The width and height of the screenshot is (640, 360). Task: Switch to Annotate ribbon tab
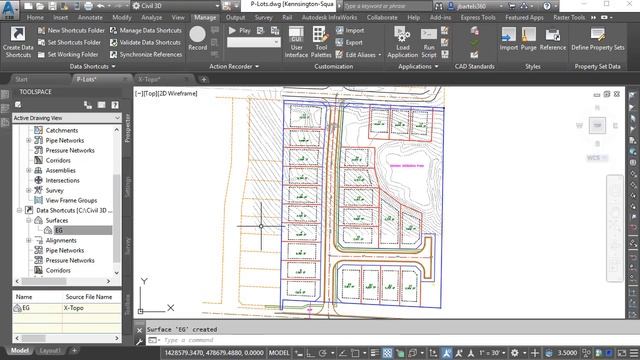90,18
